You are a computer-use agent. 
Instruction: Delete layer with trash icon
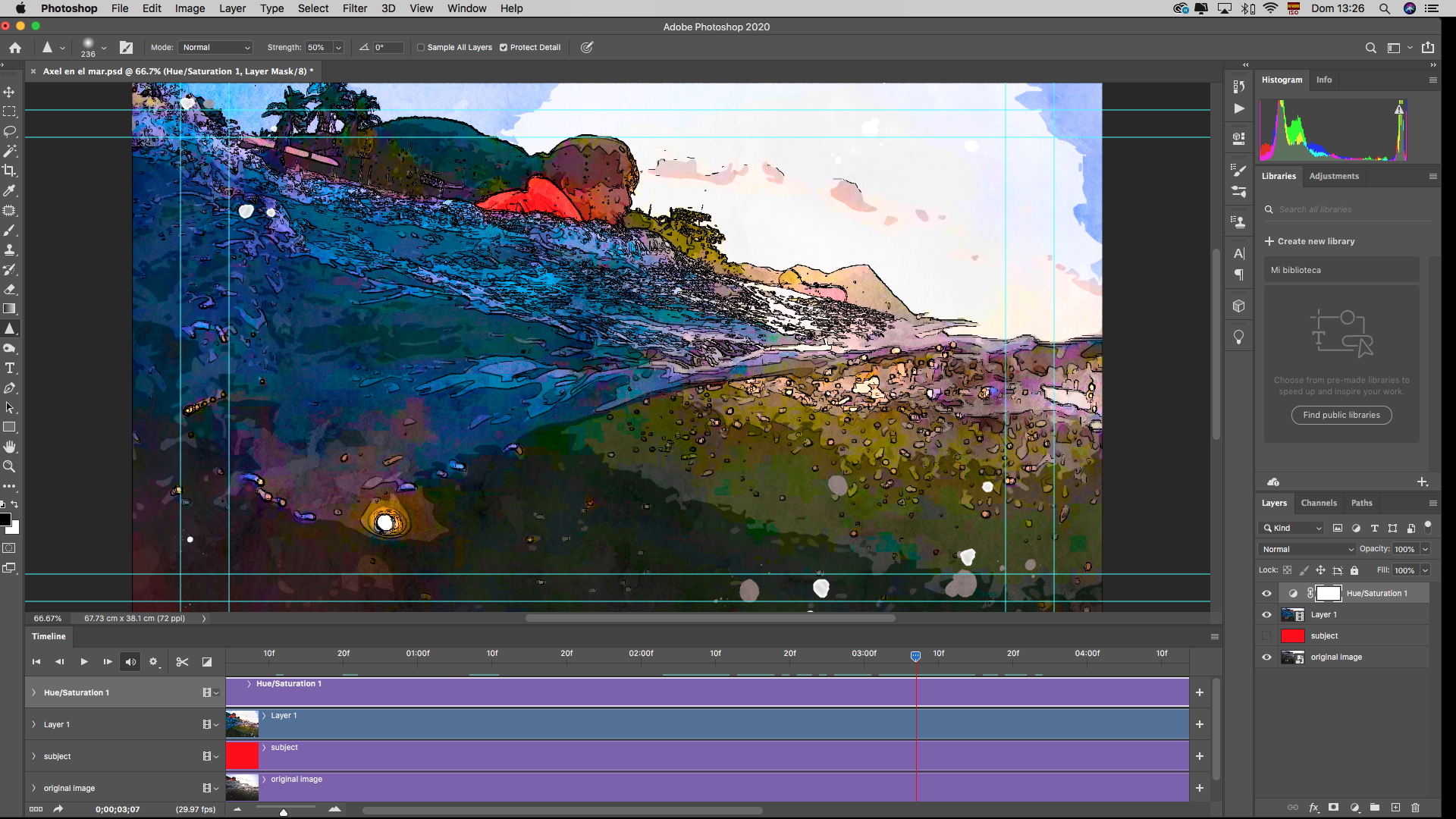pyautogui.click(x=1415, y=808)
